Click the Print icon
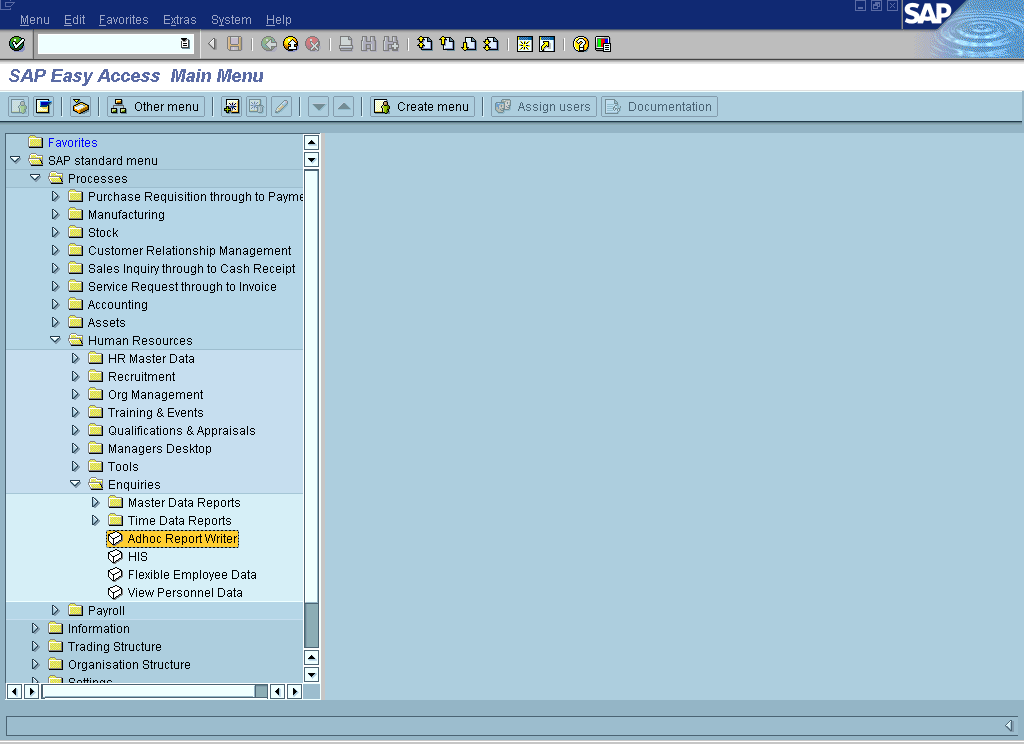The height and width of the screenshot is (744, 1024). click(346, 44)
